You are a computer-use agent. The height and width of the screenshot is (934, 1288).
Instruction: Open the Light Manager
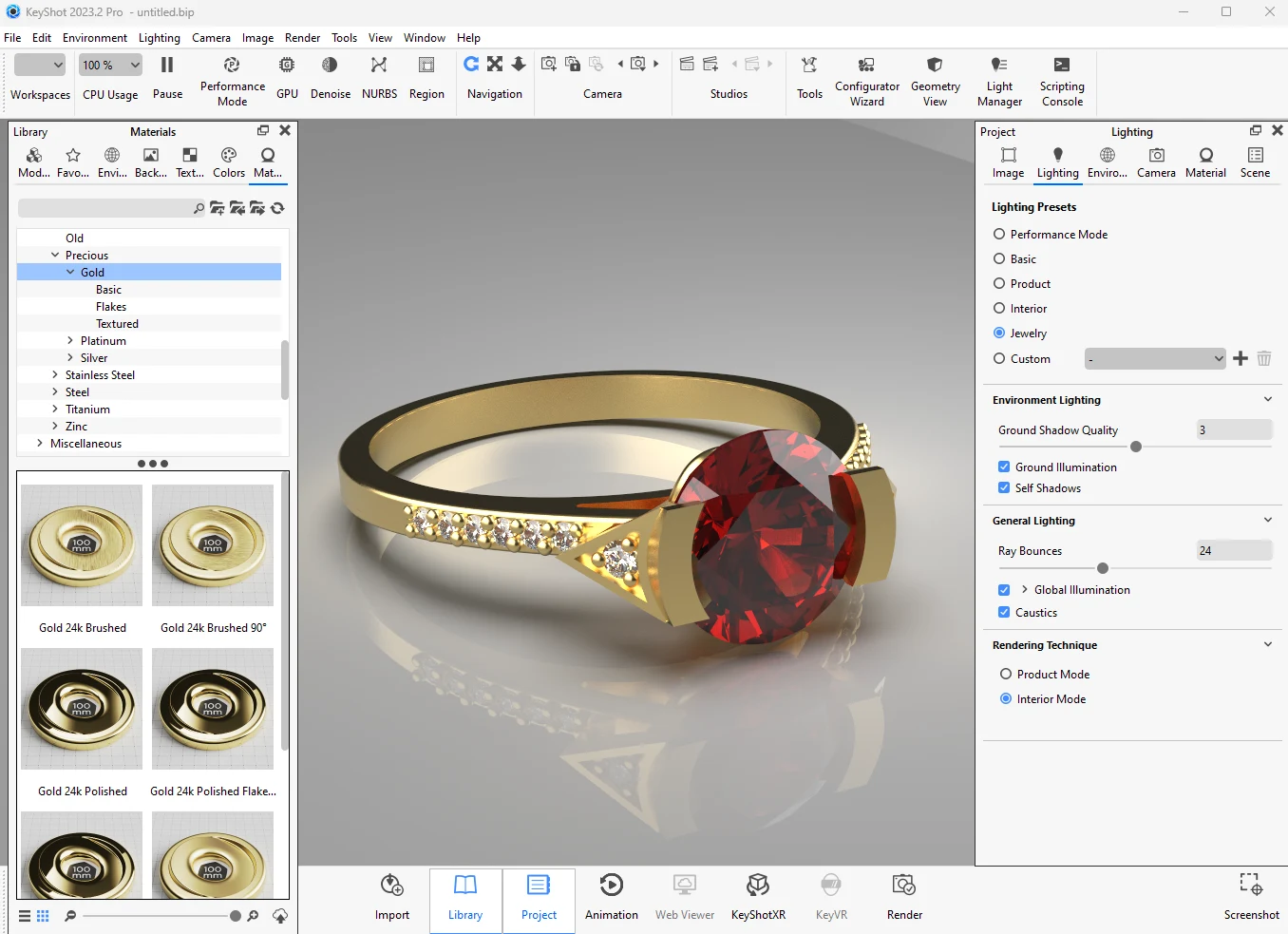click(x=999, y=66)
